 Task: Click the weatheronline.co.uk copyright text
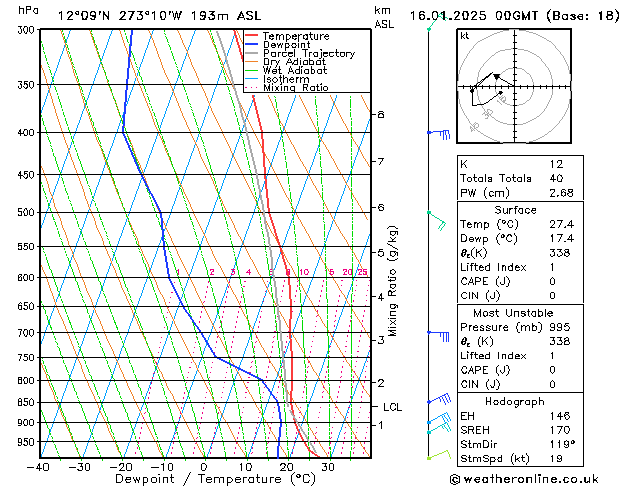click(524, 479)
